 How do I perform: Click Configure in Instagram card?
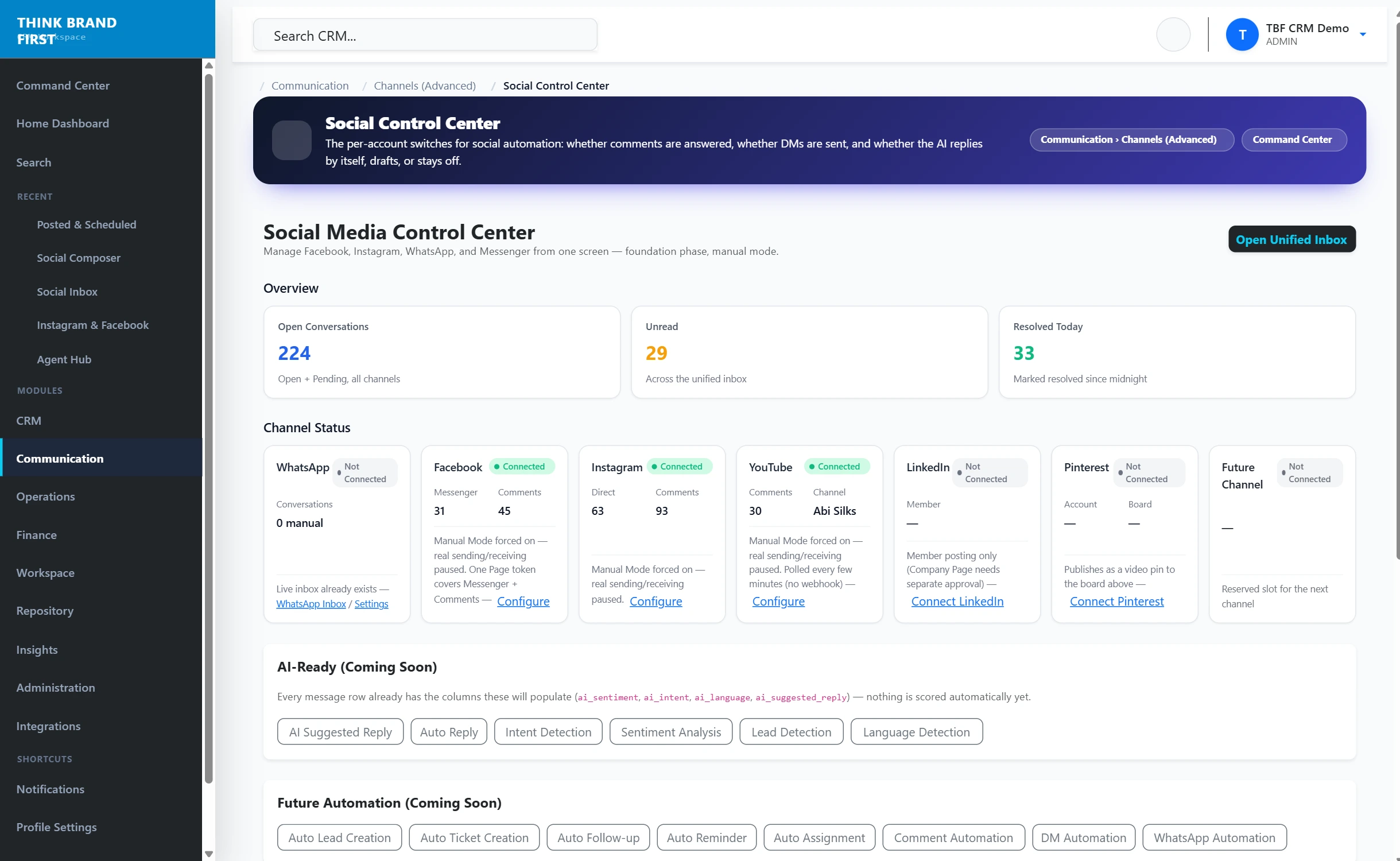pyautogui.click(x=656, y=601)
